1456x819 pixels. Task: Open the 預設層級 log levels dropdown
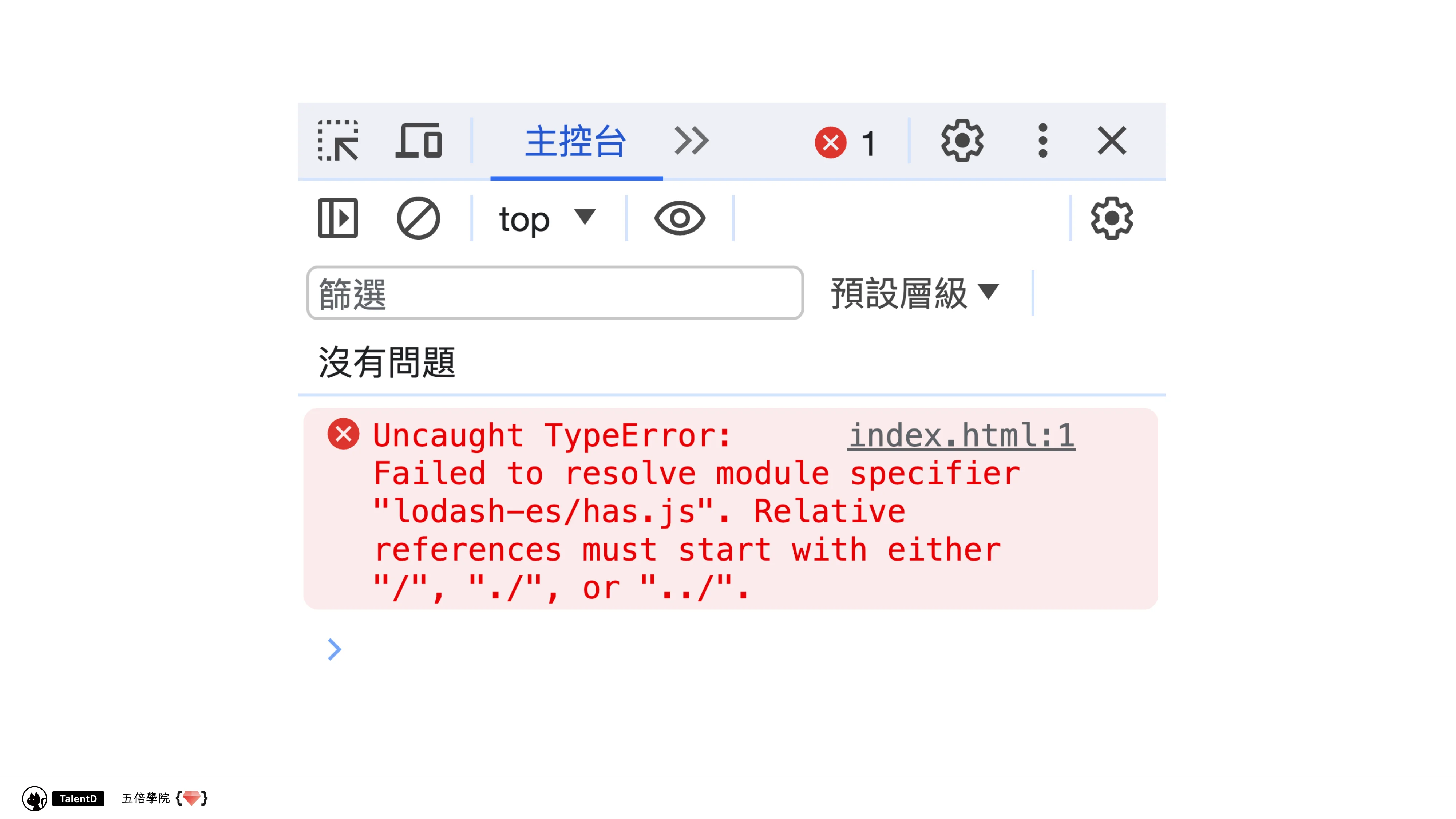coord(914,293)
